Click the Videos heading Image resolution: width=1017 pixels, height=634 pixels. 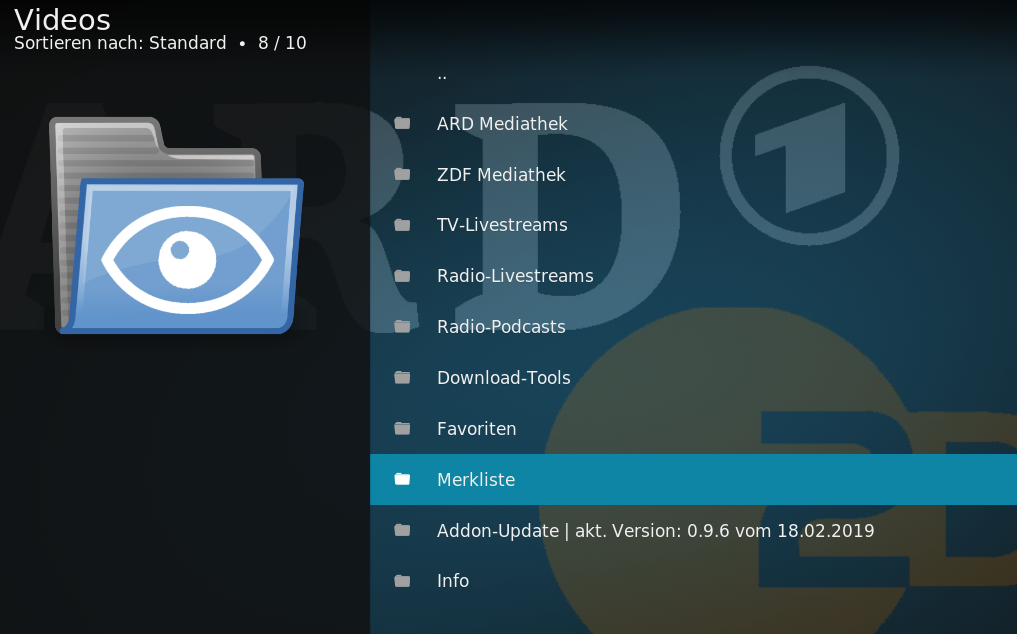click(62, 19)
